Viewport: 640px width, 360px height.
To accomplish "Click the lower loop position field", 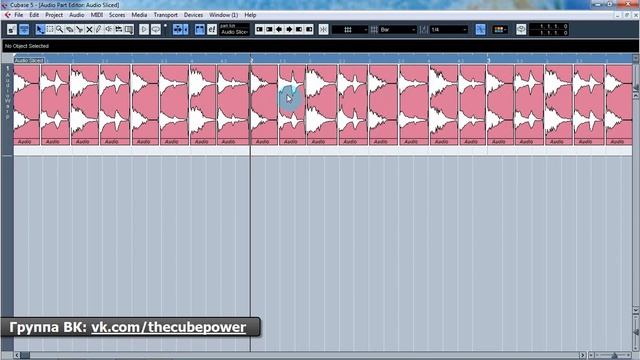I will pyautogui.click(x=549, y=33).
